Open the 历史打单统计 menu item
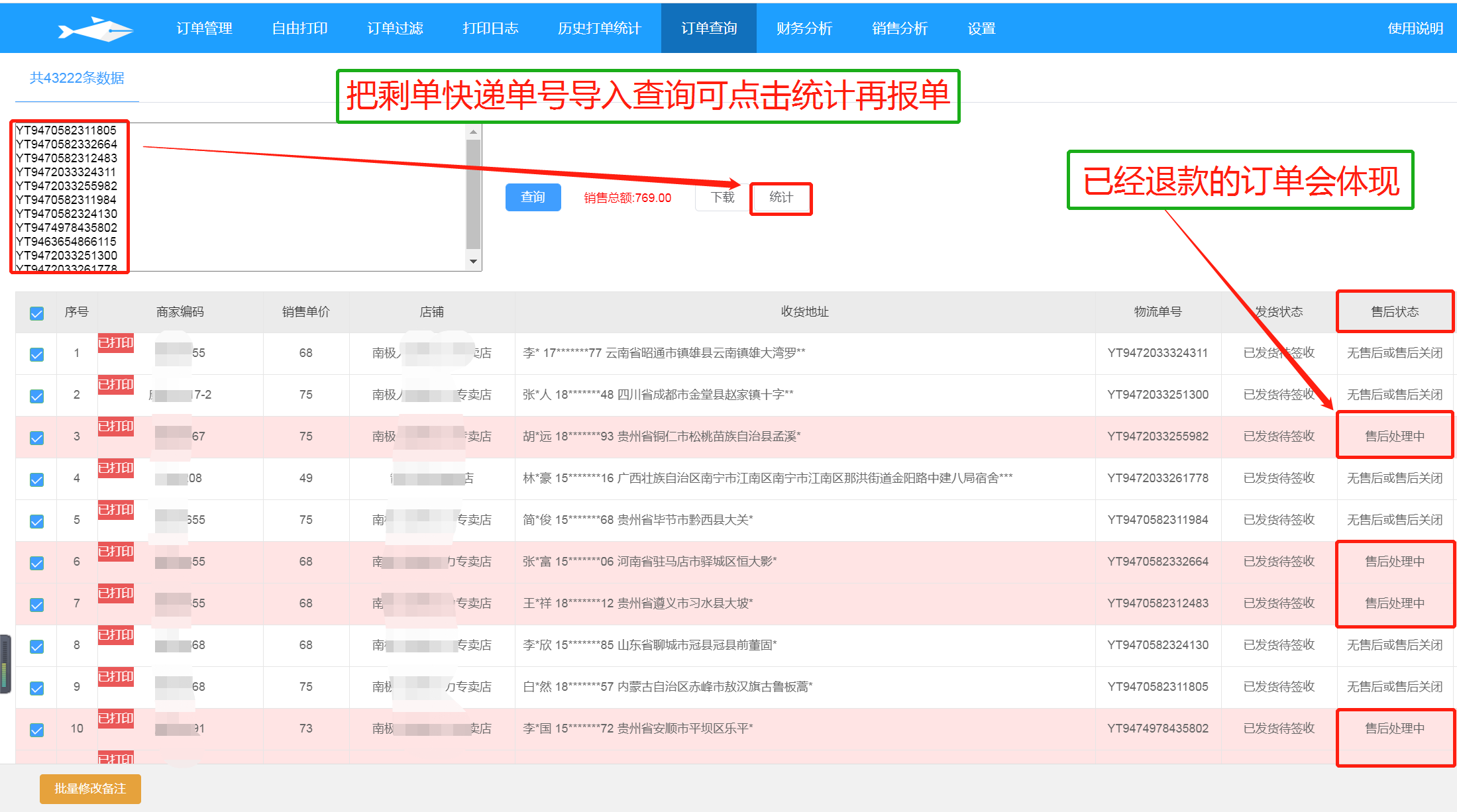1457x812 pixels. 599,28
